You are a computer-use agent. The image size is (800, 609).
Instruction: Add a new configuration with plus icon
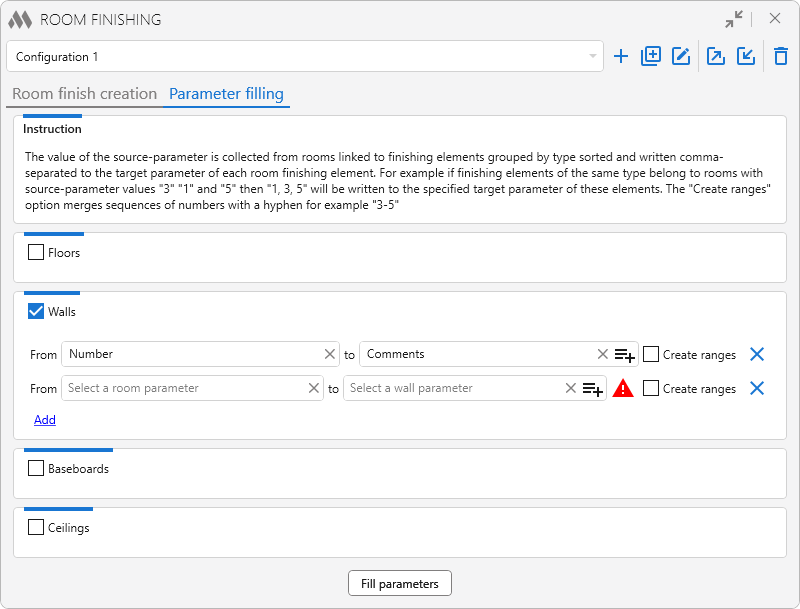click(621, 57)
